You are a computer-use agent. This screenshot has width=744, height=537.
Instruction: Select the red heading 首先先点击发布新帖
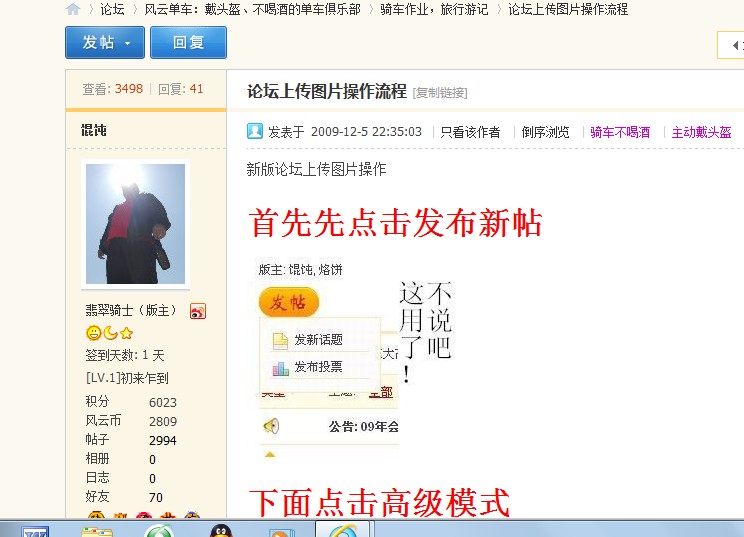395,223
